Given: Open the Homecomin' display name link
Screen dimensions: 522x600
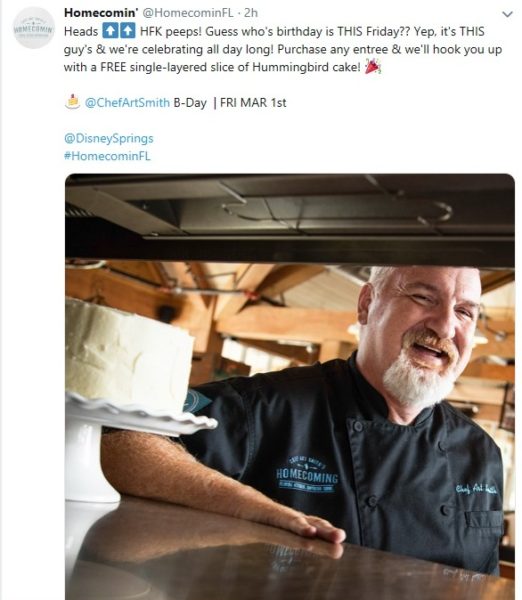Looking at the screenshot, I should 101,13.
